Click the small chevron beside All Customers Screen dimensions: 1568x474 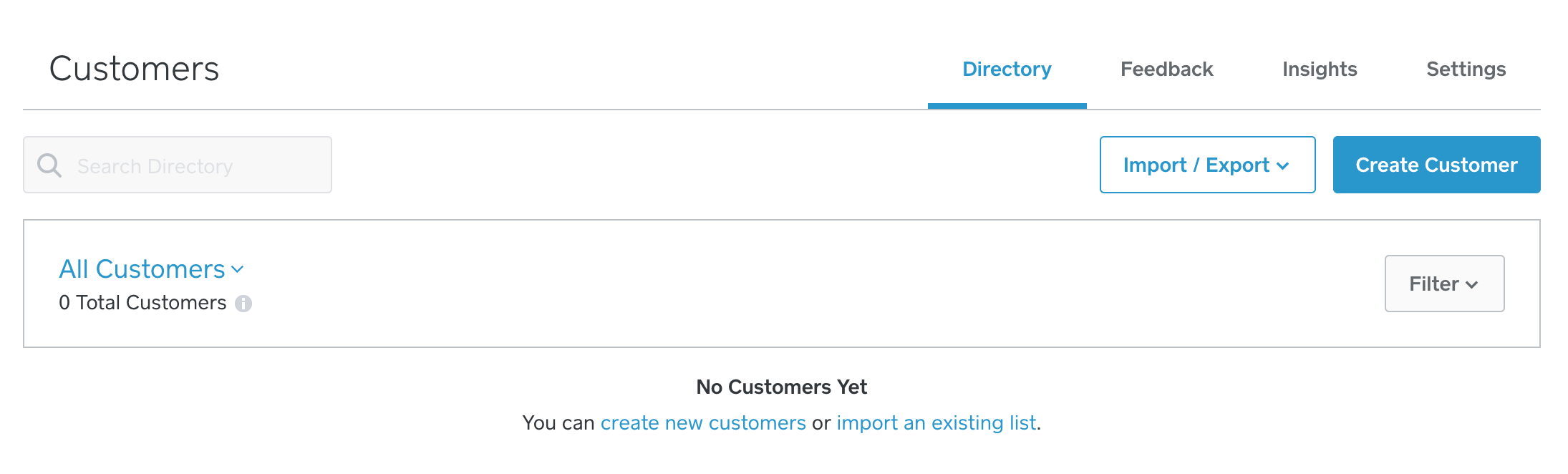click(x=238, y=270)
